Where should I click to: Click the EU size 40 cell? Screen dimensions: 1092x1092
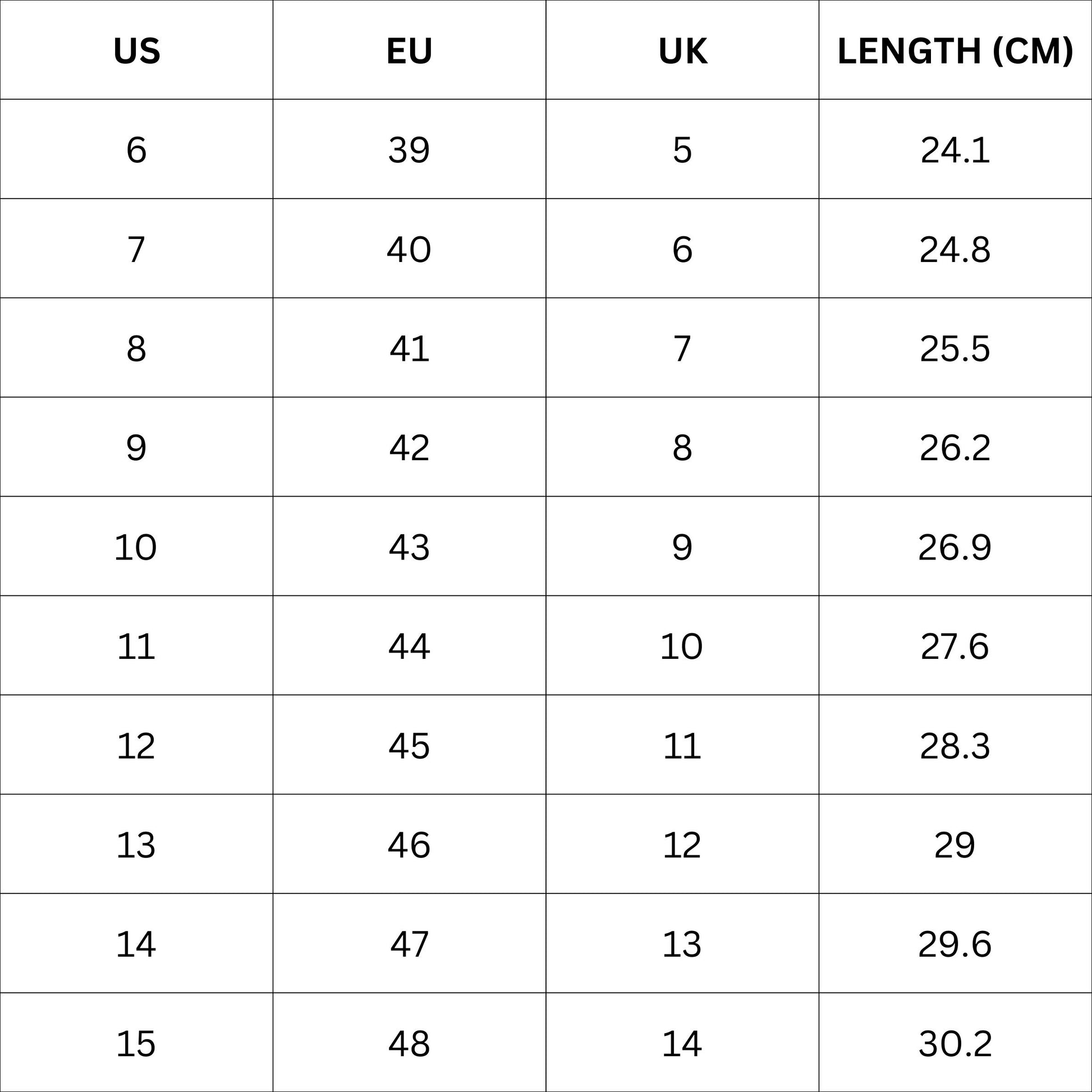coord(409,249)
